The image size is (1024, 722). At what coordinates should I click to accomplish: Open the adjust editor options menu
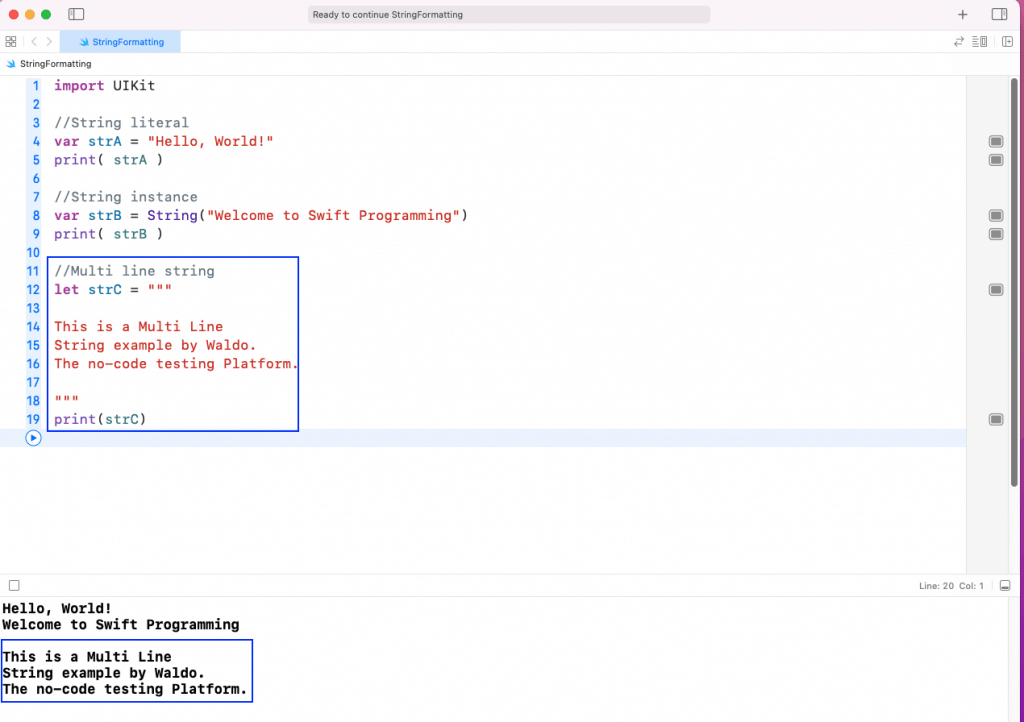(x=980, y=42)
